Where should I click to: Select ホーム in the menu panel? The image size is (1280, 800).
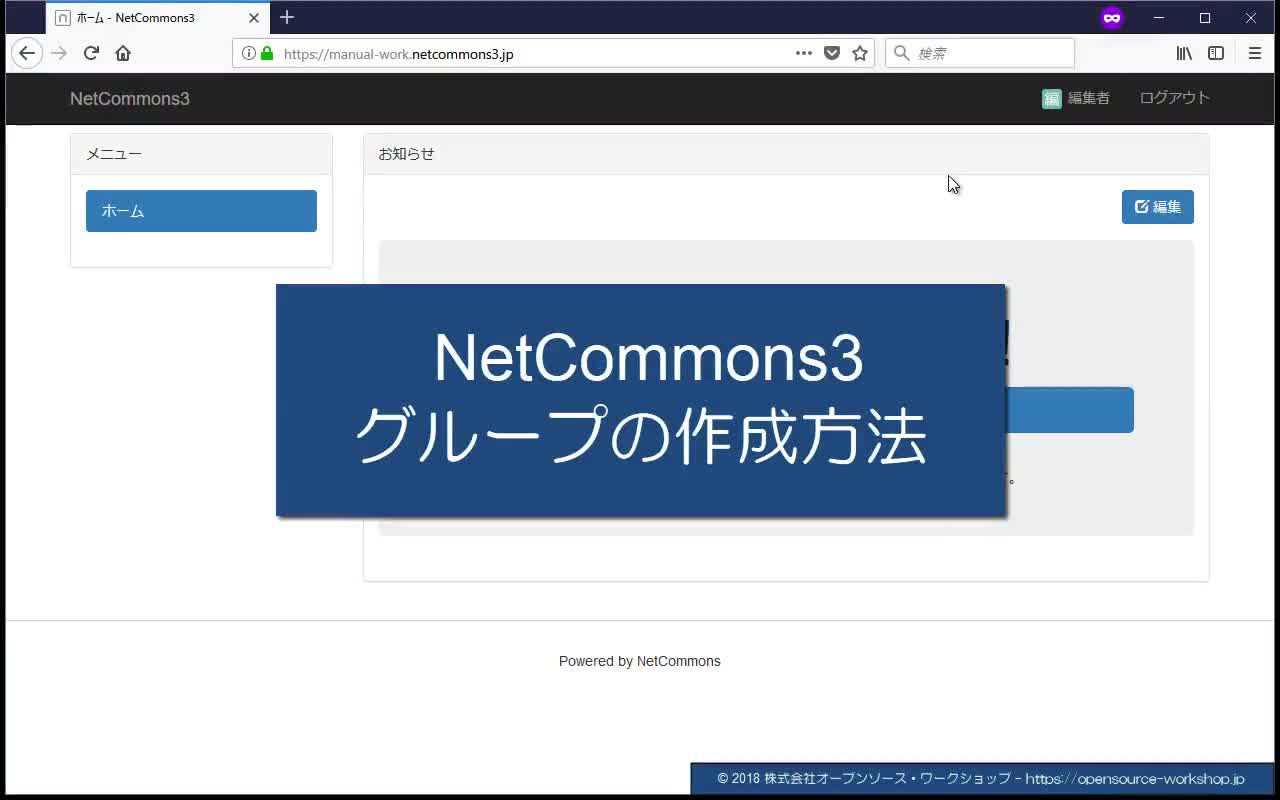[201, 211]
